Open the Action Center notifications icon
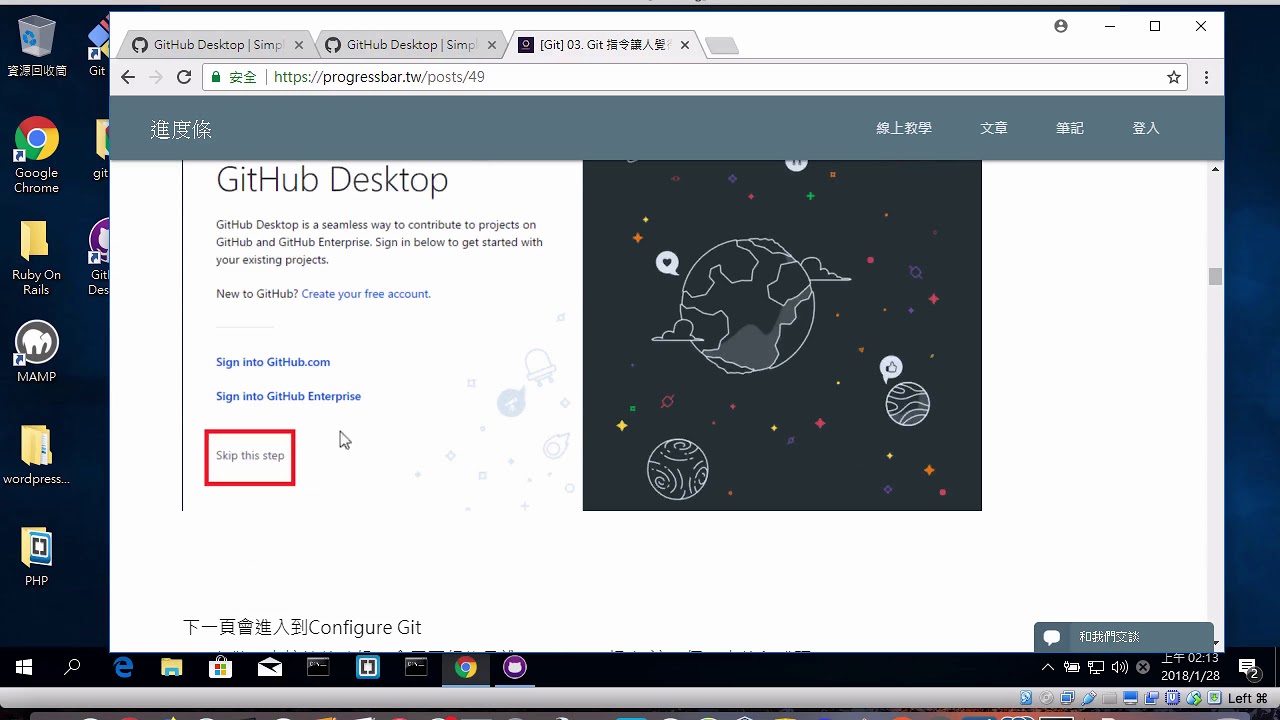Viewport: 1280px width, 720px height. pyautogui.click(x=1248, y=667)
